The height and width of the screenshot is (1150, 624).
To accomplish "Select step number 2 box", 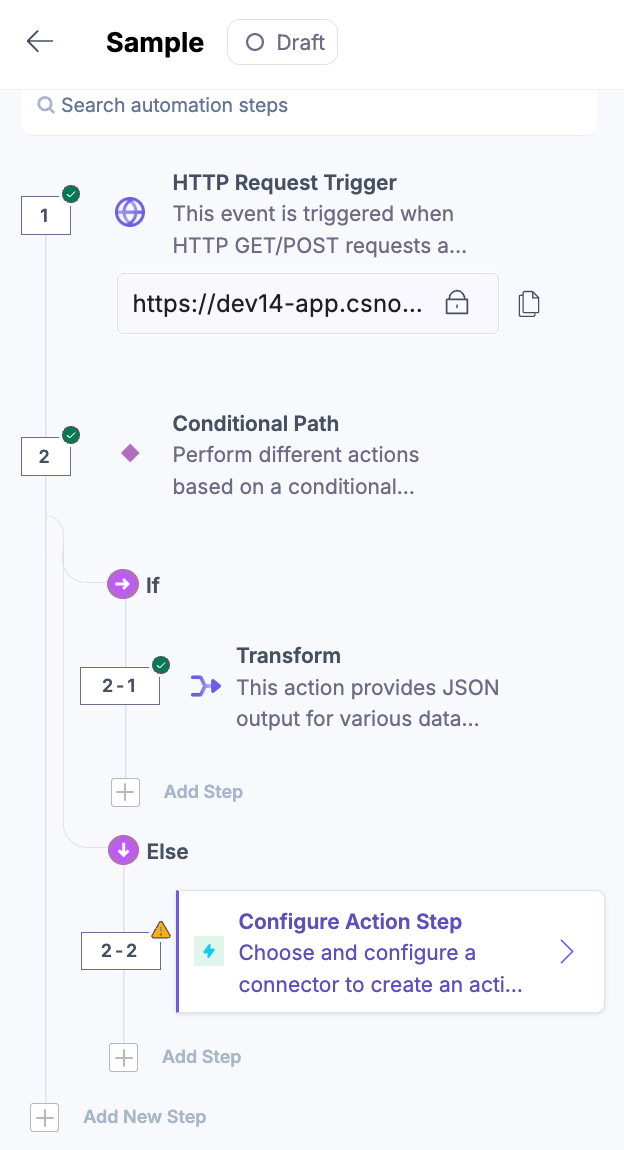I will 45,457.
